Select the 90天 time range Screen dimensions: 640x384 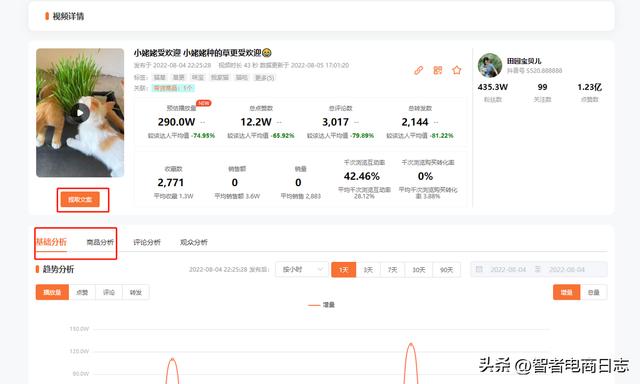click(x=447, y=270)
